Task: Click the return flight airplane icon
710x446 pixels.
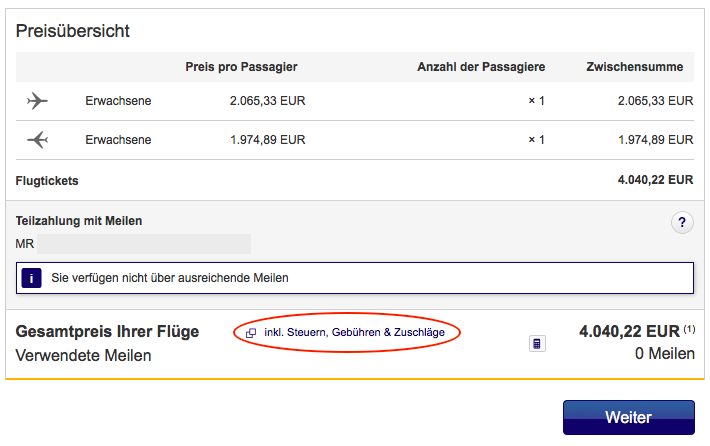Action: 38,140
